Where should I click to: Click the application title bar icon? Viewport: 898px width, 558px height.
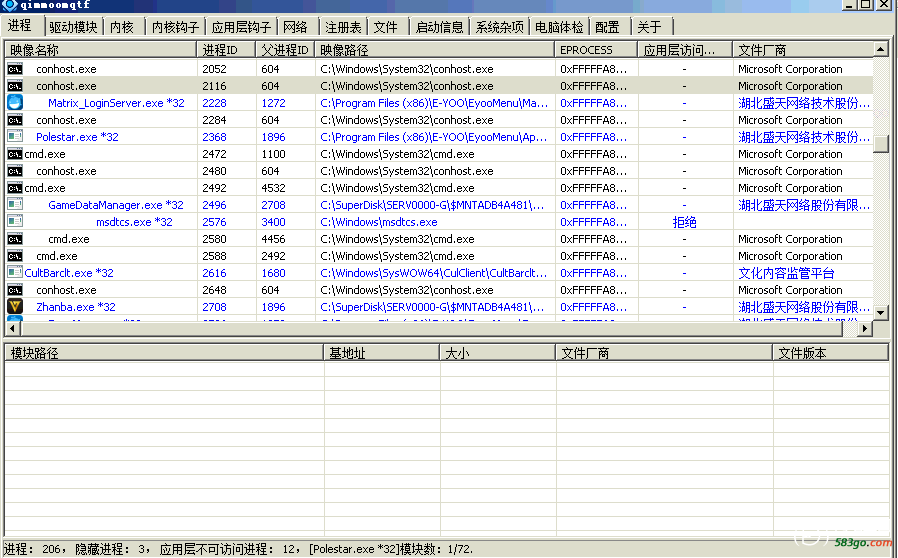(x=9, y=5)
